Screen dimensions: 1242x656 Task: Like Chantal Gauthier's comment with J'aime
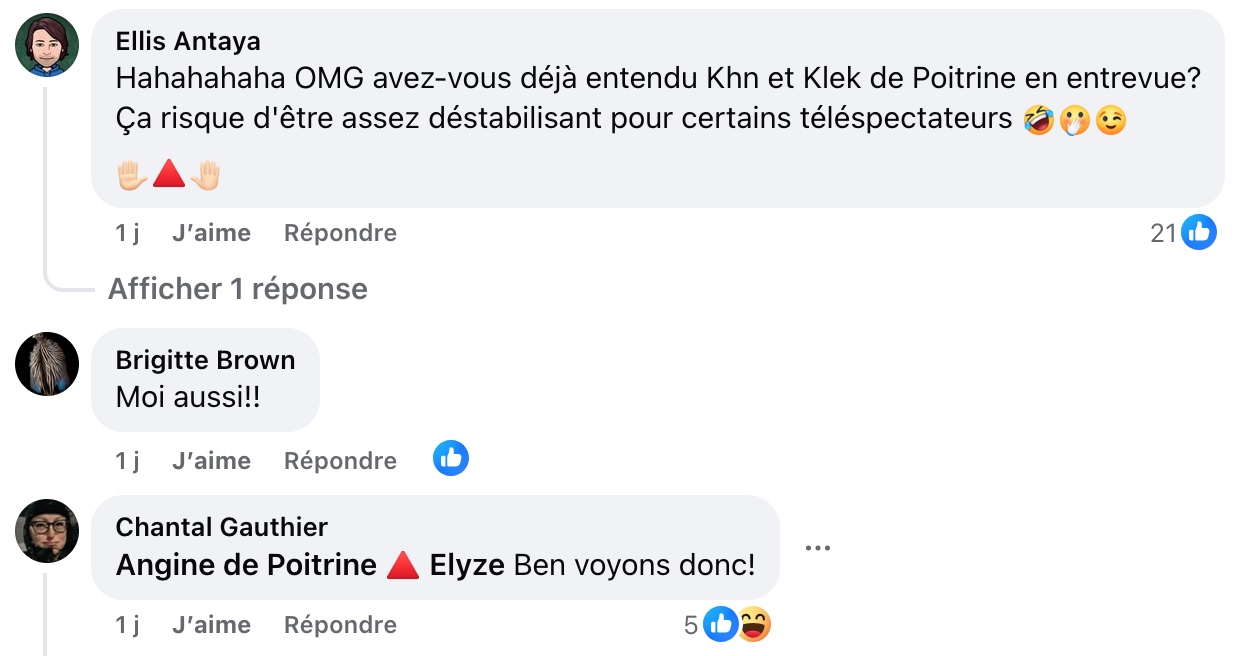pyautogui.click(x=211, y=625)
